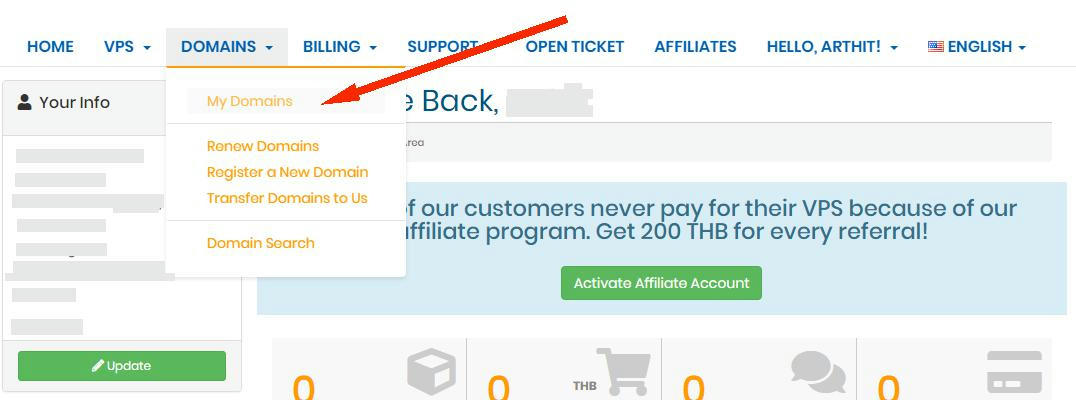Expand the VPS dropdown menu
The height and width of the screenshot is (400, 1076).
click(127, 47)
